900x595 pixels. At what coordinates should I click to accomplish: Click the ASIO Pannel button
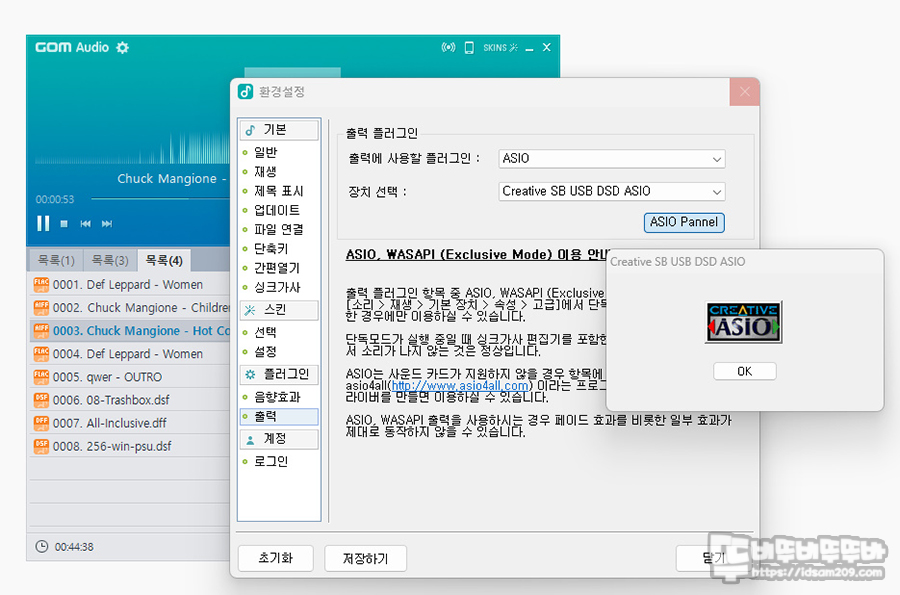684,223
